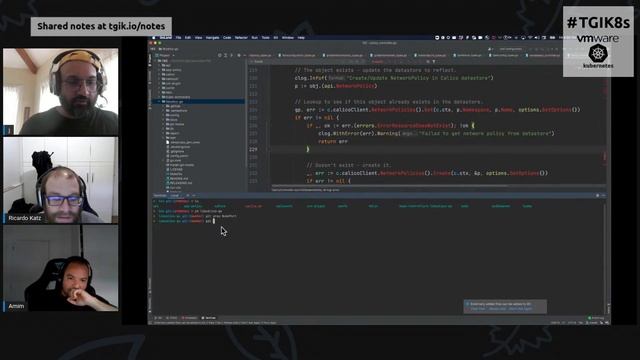Open the Edit menu
This screenshot has height=360, width=640.
[188, 38]
